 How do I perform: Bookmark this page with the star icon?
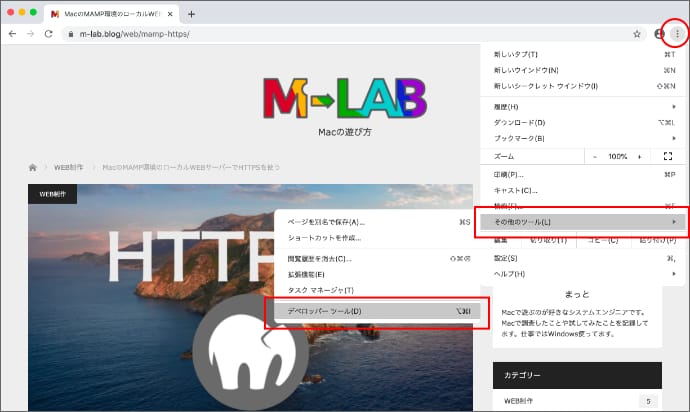pos(637,33)
